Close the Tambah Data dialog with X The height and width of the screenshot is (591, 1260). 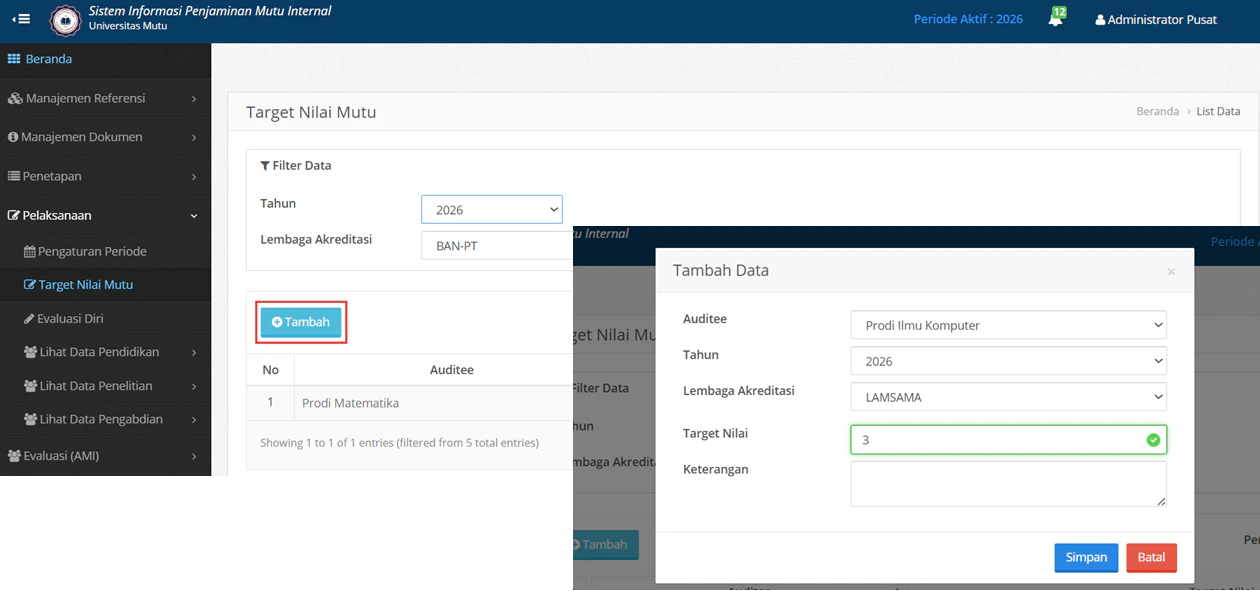[1171, 271]
